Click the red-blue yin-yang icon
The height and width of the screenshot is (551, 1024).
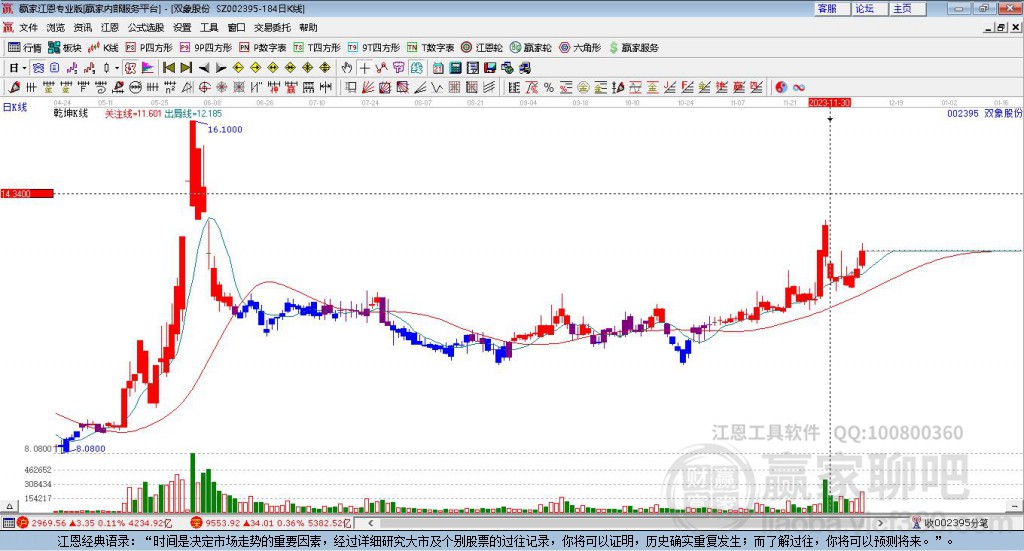781,87
